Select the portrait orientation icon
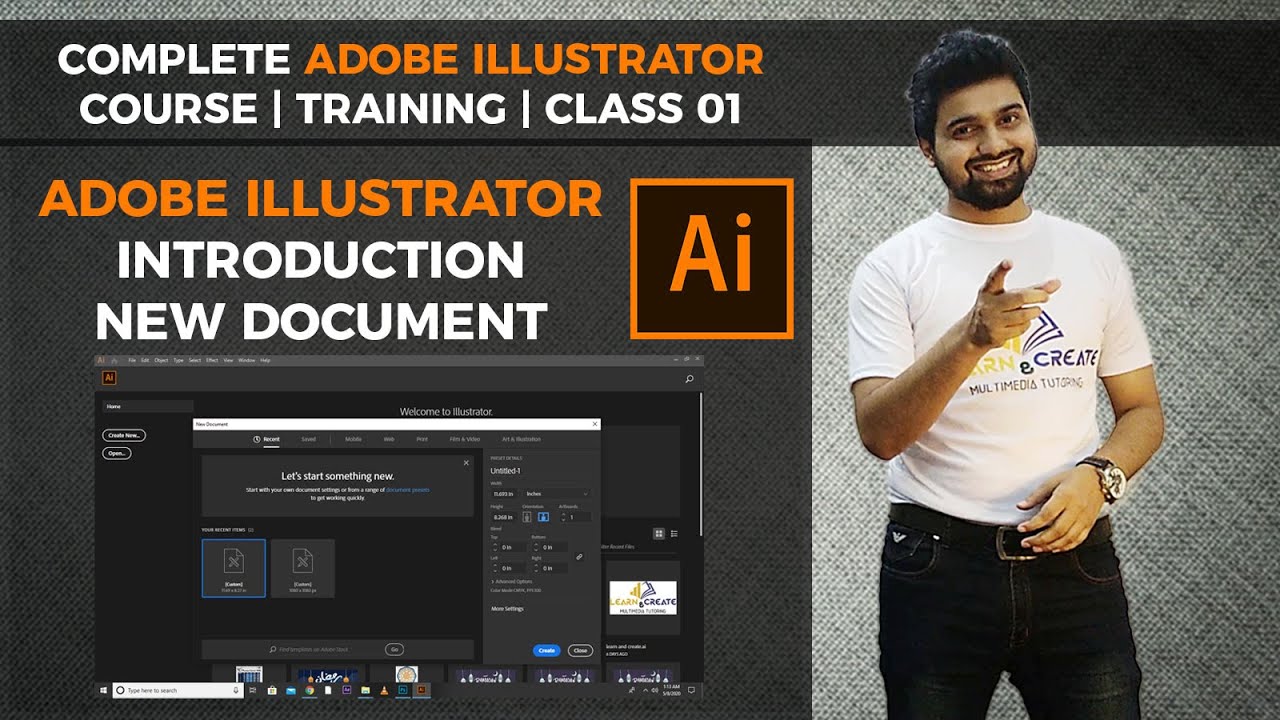 click(x=527, y=517)
